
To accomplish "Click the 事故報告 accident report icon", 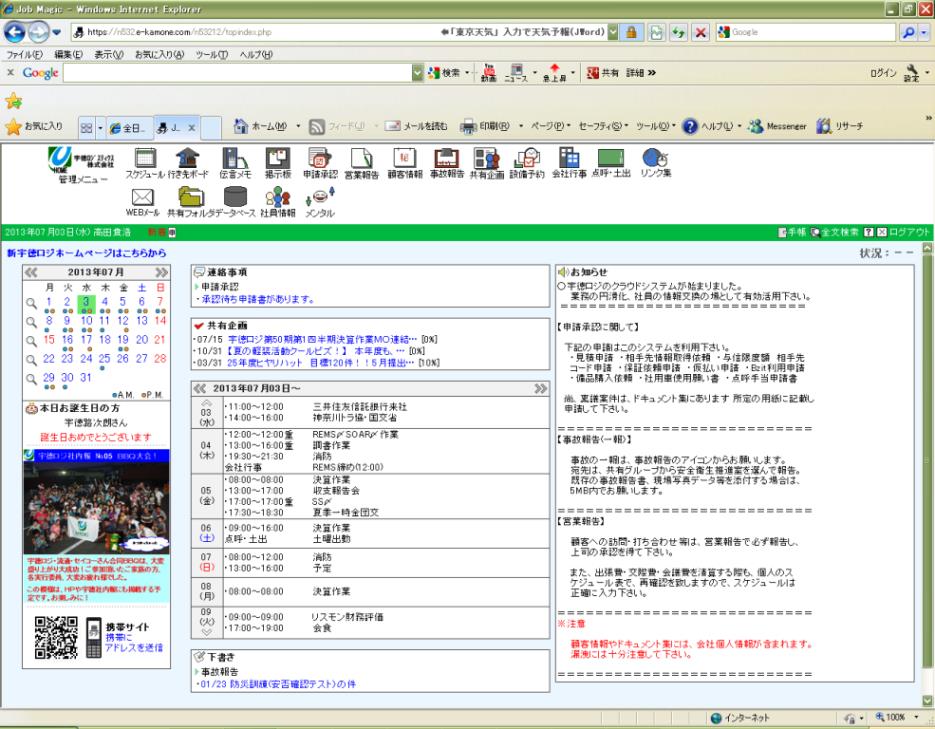I will tap(446, 158).
